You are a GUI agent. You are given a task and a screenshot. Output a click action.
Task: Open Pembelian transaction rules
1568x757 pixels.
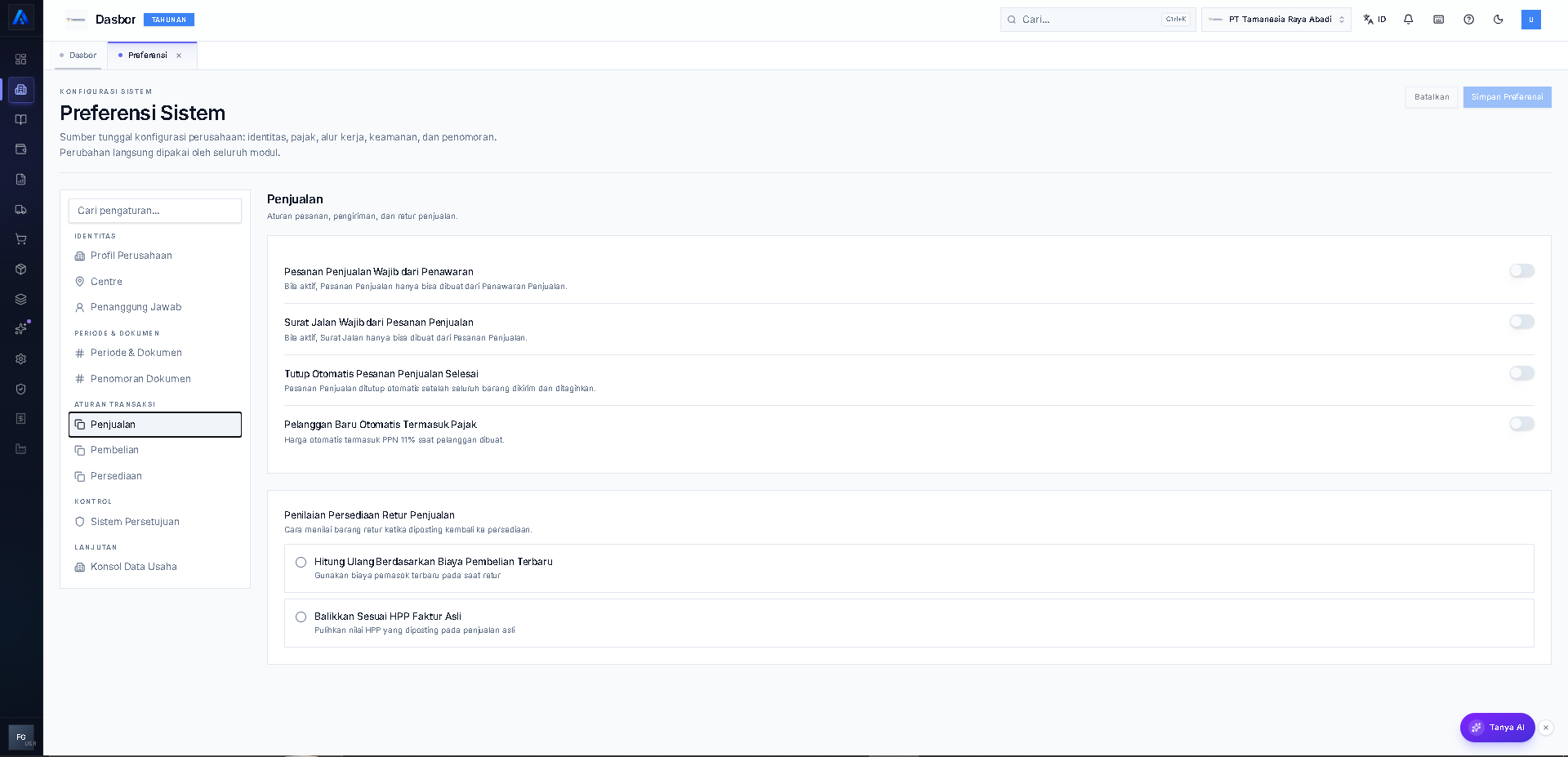(x=155, y=450)
